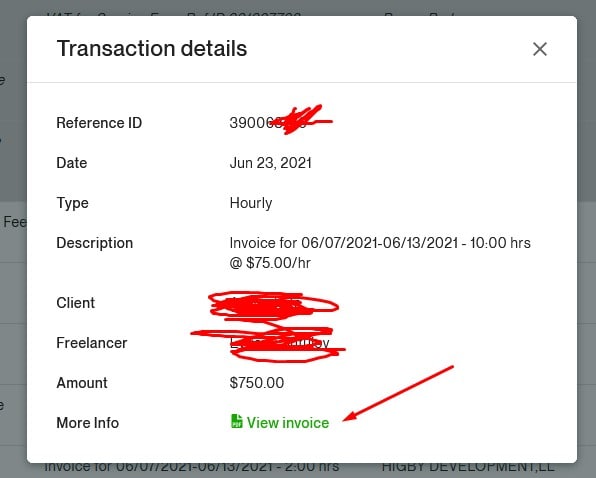
Task: Click the dimmed Fee text behind the dialog
Action: click(15, 222)
